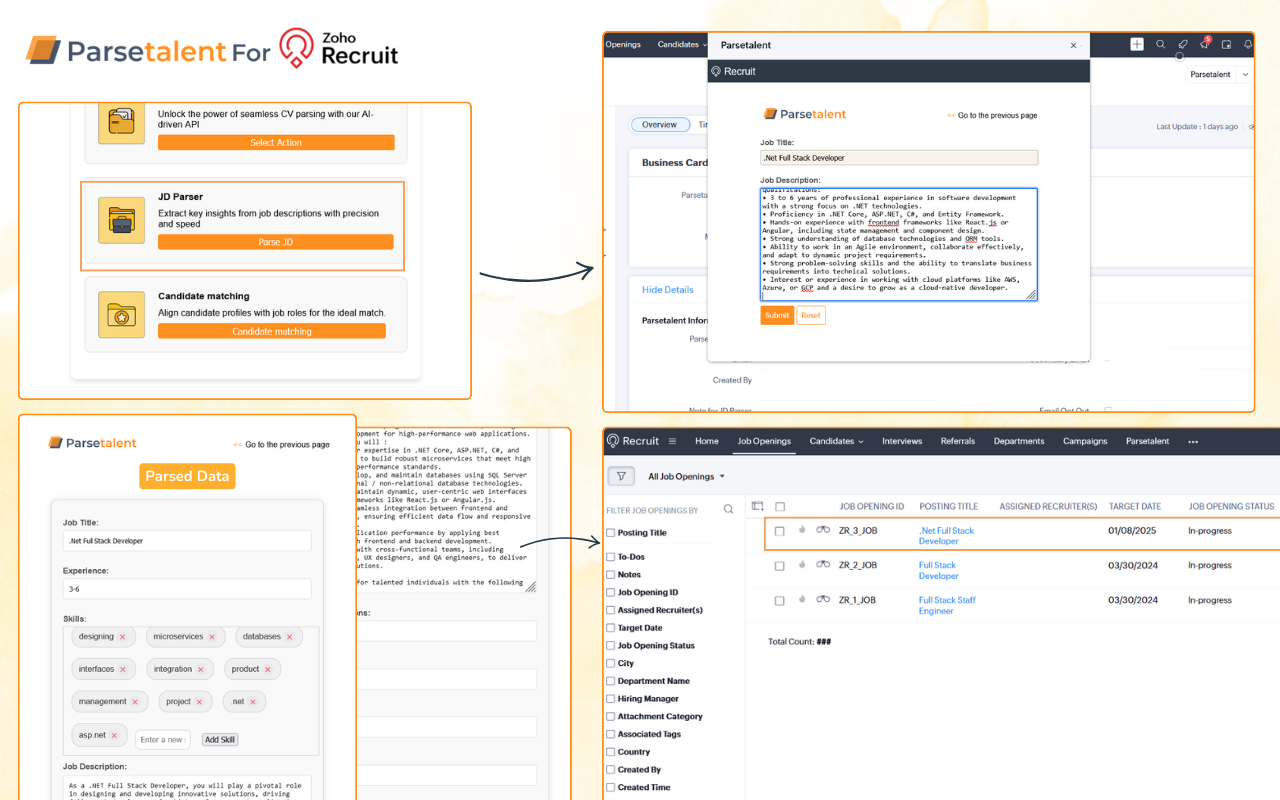Switch to the Interviews tab

pyautogui.click(x=902, y=441)
